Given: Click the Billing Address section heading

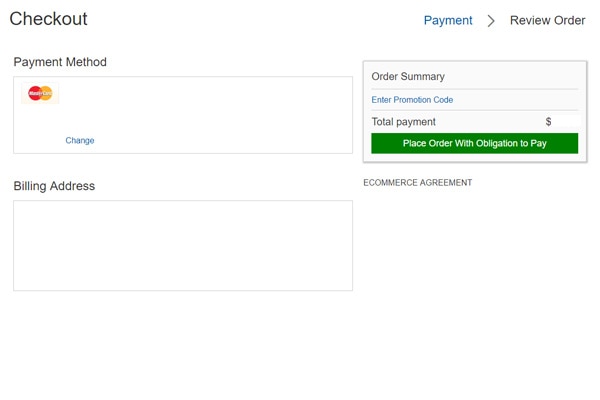Looking at the screenshot, I should click(54, 186).
